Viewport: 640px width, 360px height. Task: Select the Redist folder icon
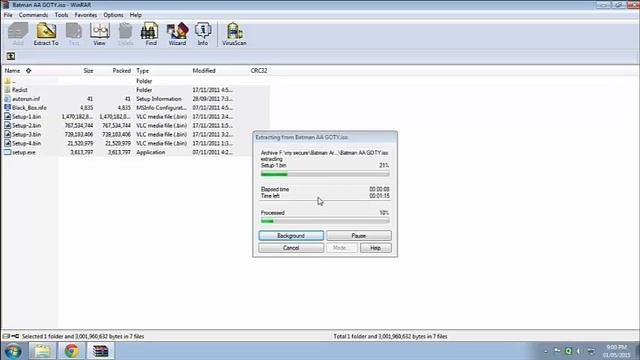click(x=7, y=89)
